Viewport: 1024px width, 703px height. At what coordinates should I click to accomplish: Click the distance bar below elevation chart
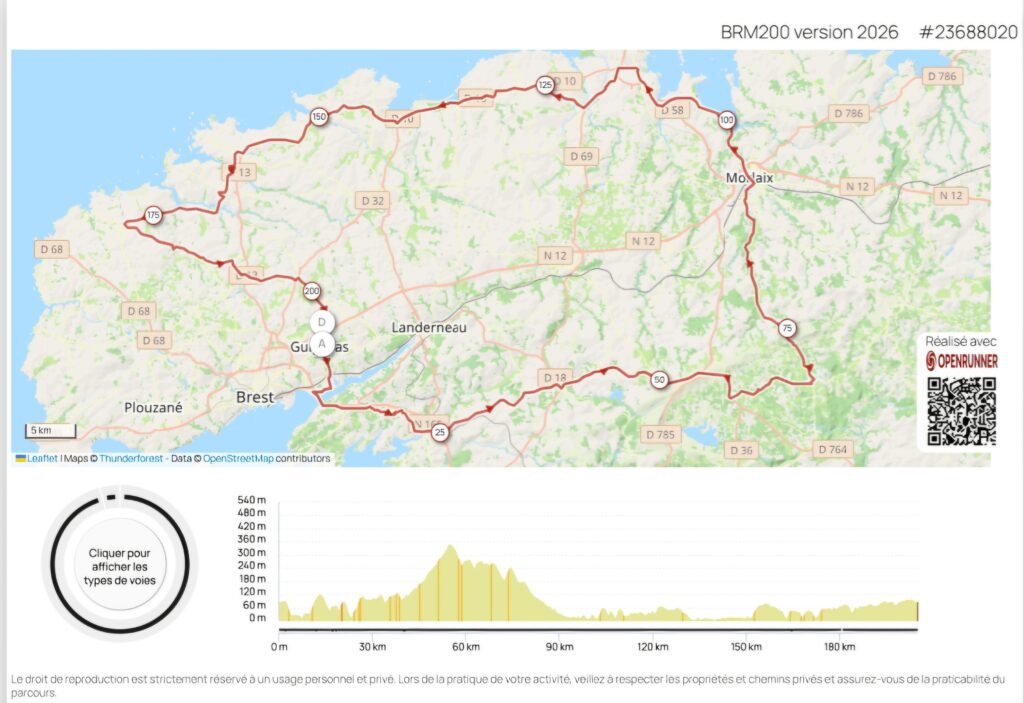598,630
